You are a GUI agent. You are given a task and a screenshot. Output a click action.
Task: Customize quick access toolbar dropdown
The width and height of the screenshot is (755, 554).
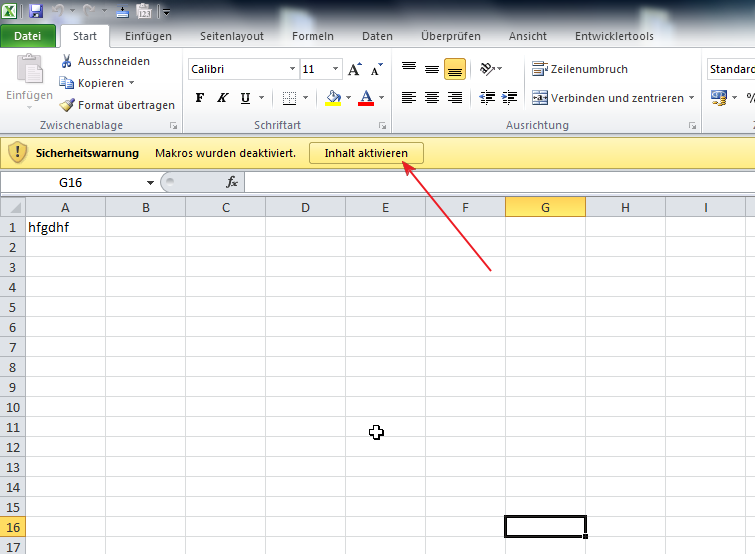point(166,12)
